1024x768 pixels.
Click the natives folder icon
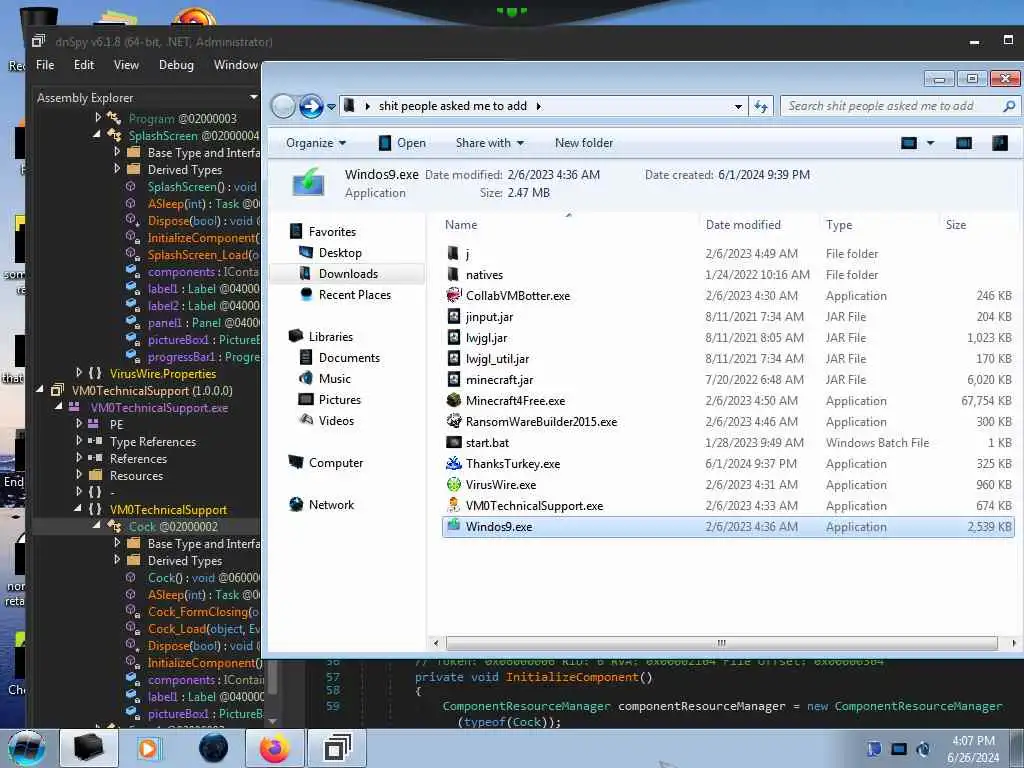coord(453,274)
